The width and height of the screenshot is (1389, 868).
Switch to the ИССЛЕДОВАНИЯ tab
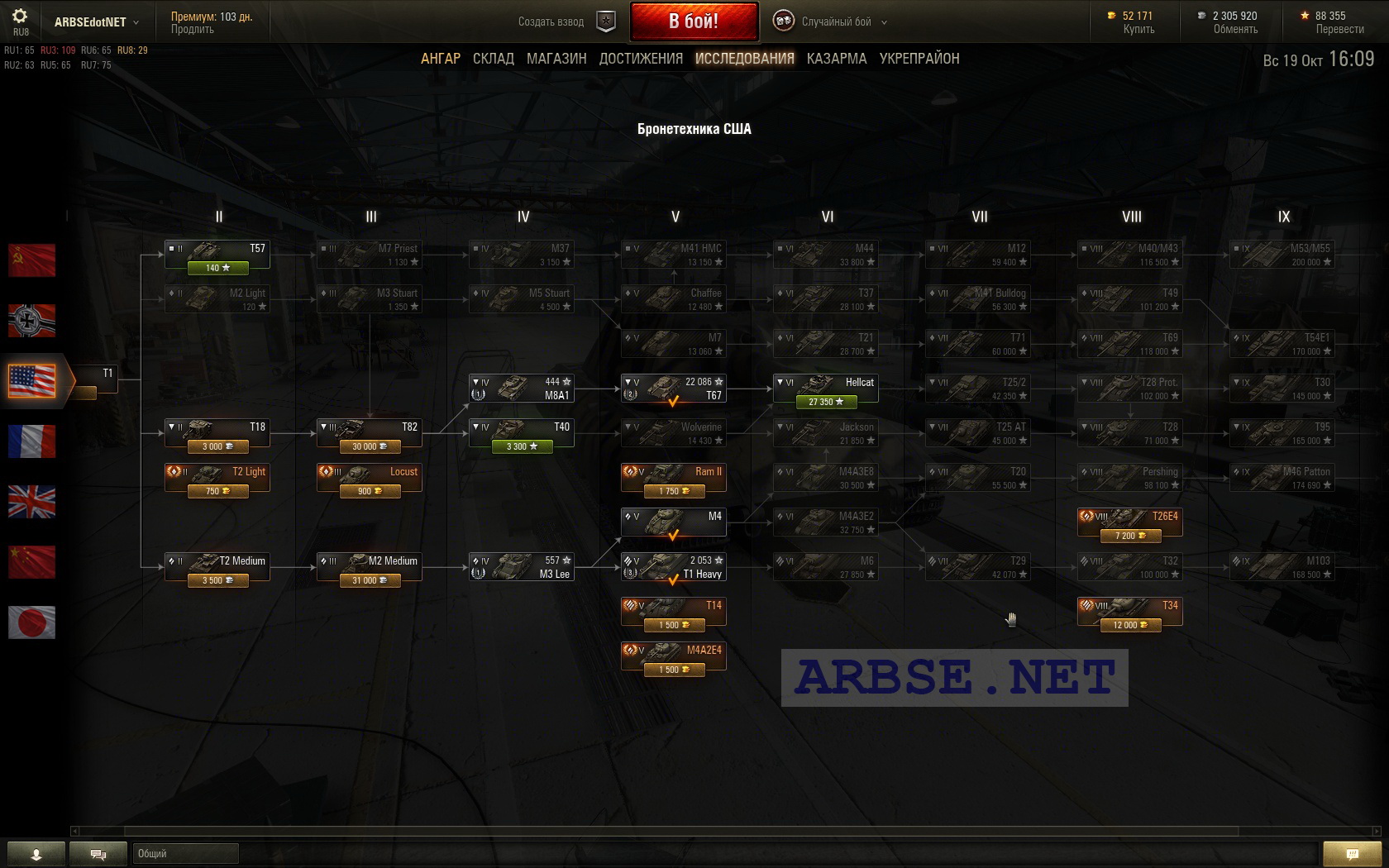point(744,59)
